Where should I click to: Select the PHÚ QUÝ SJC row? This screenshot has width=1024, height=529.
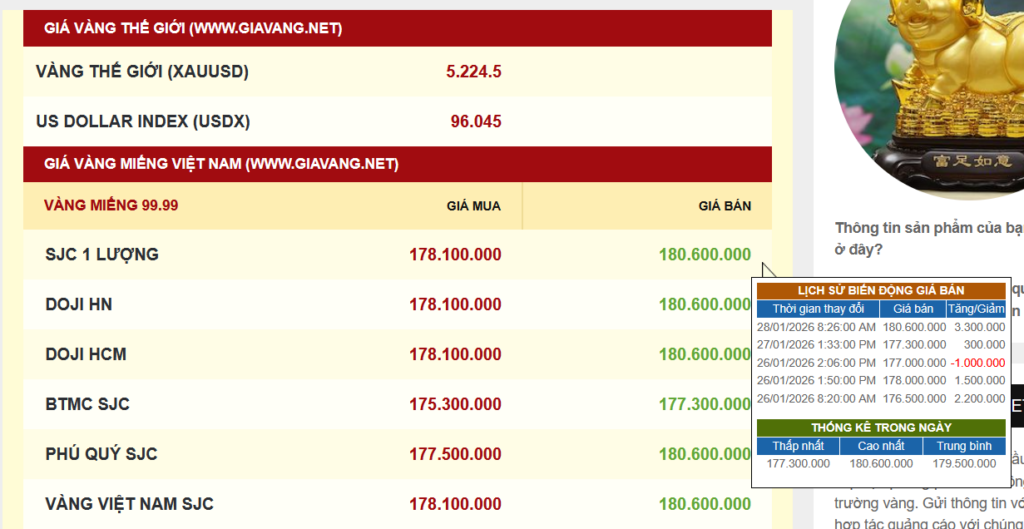pyautogui.click(x=102, y=454)
